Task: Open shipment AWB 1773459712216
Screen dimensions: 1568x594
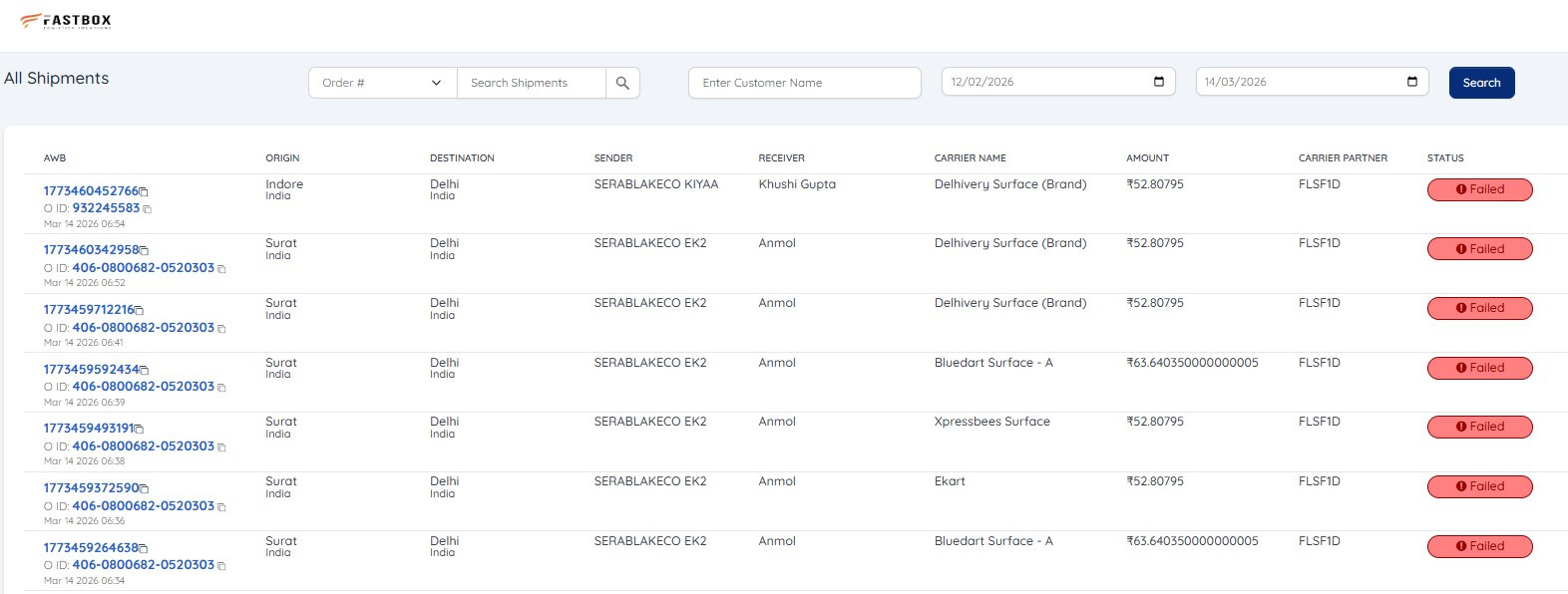Action: pyautogui.click(x=89, y=310)
